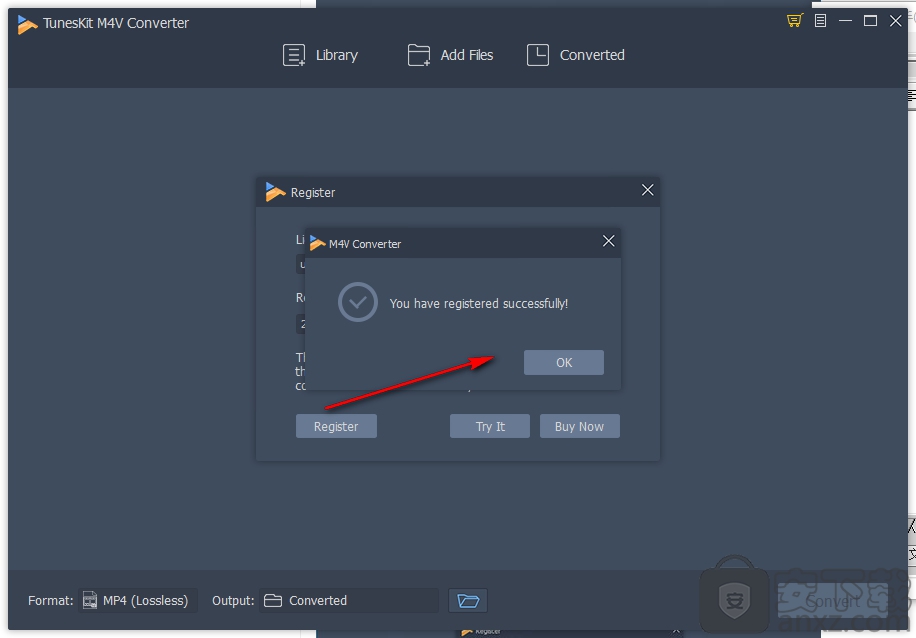The image size is (916, 638).
Task: Click the Register dialog logo icon
Action: tap(275, 192)
